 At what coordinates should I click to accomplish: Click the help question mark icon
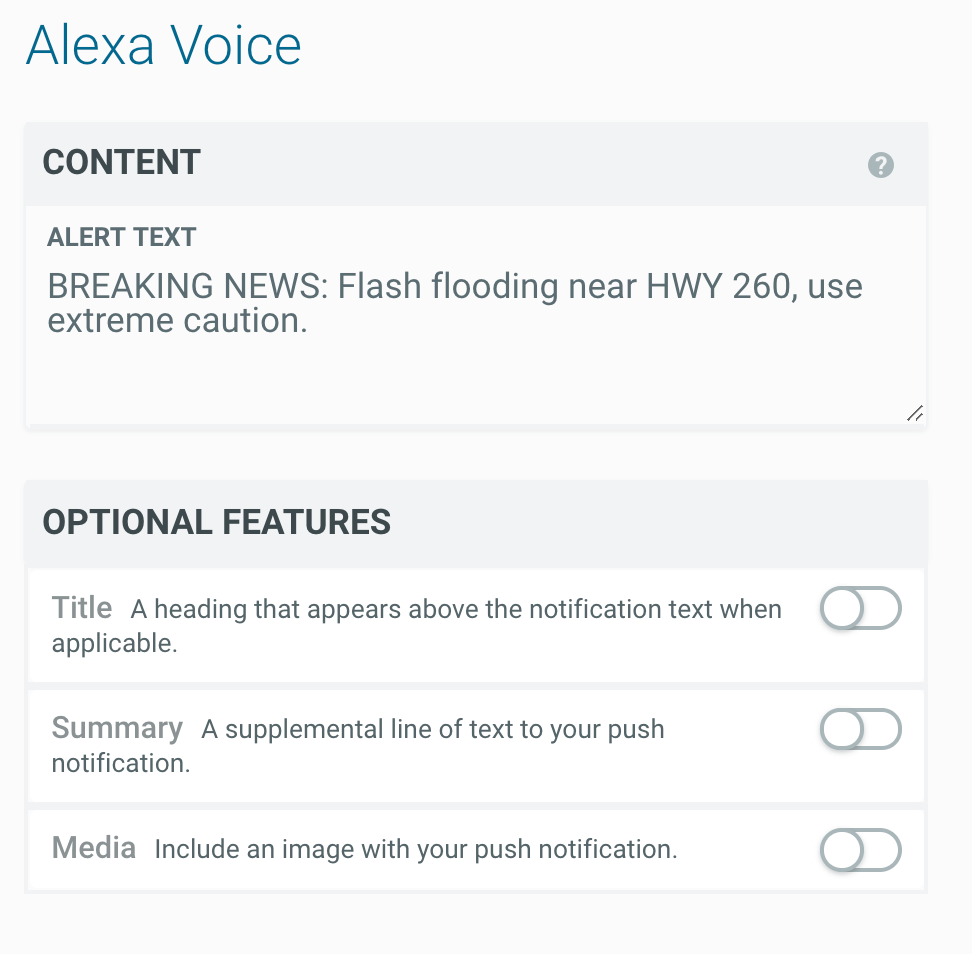click(x=880, y=165)
